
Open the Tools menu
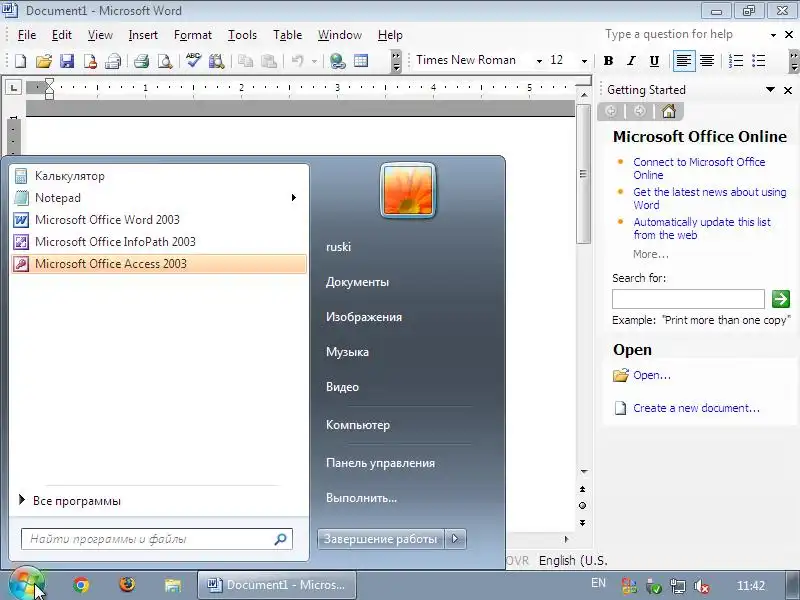242,35
